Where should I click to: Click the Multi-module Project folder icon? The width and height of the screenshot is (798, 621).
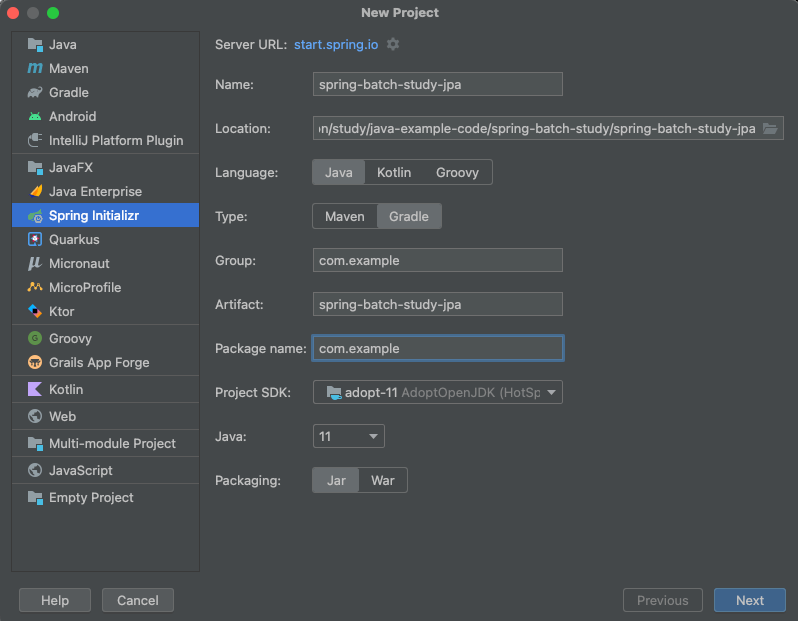(x=35, y=443)
